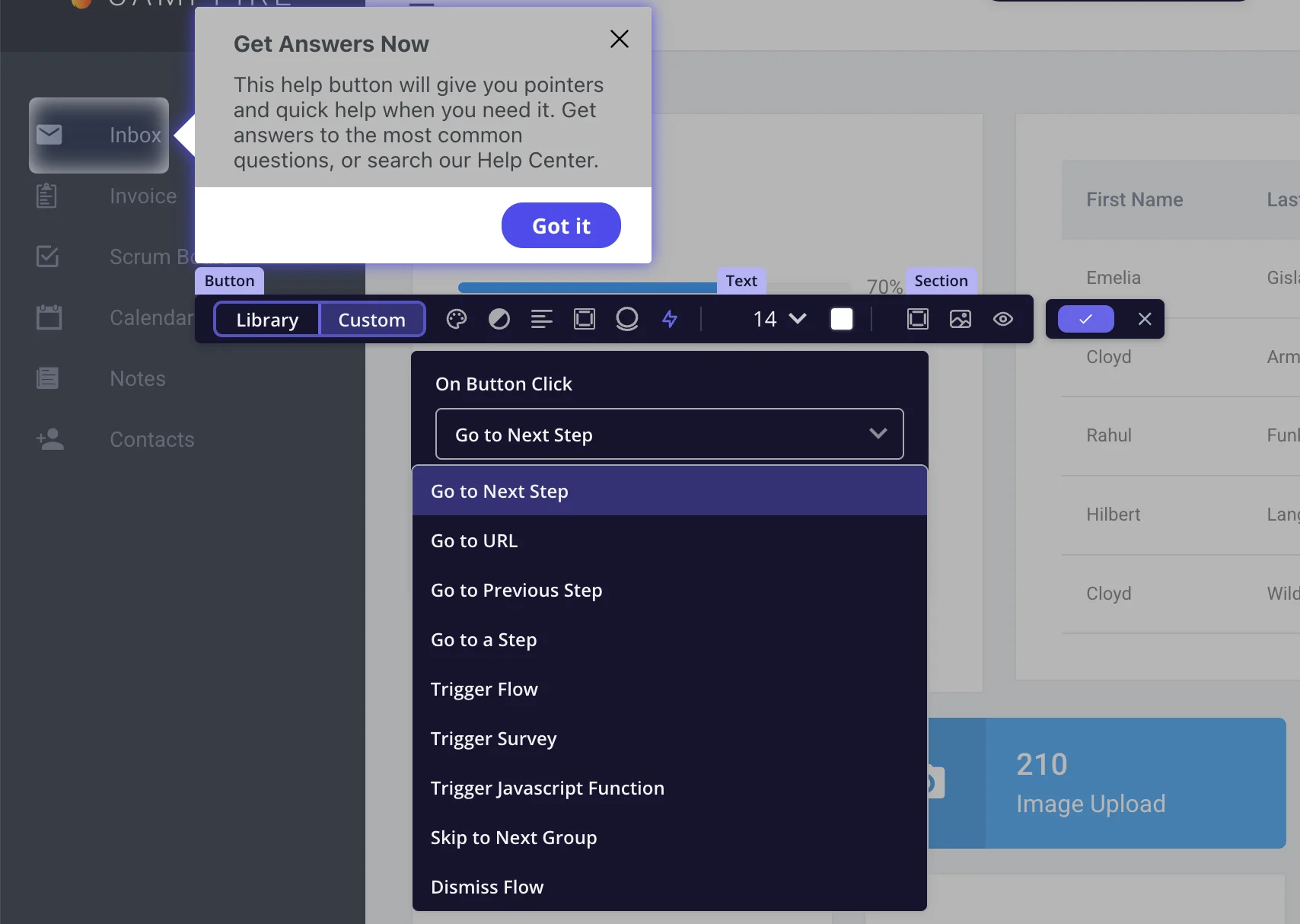Choose Dismiss Flow option
Viewport: 1300px width, 924px height.
670,887
